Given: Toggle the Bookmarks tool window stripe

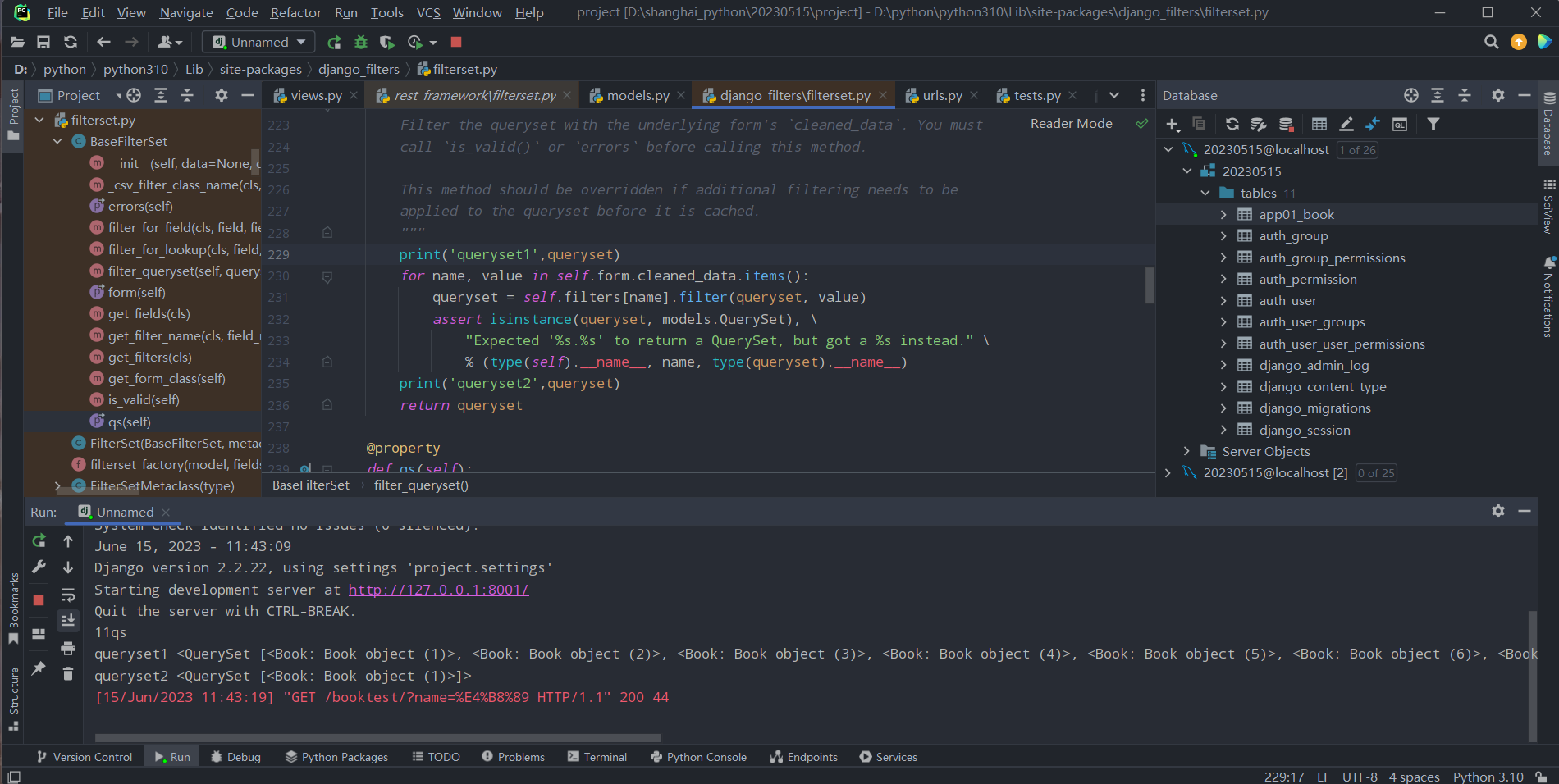Looking at the screenshot, I should pos(13,607).
